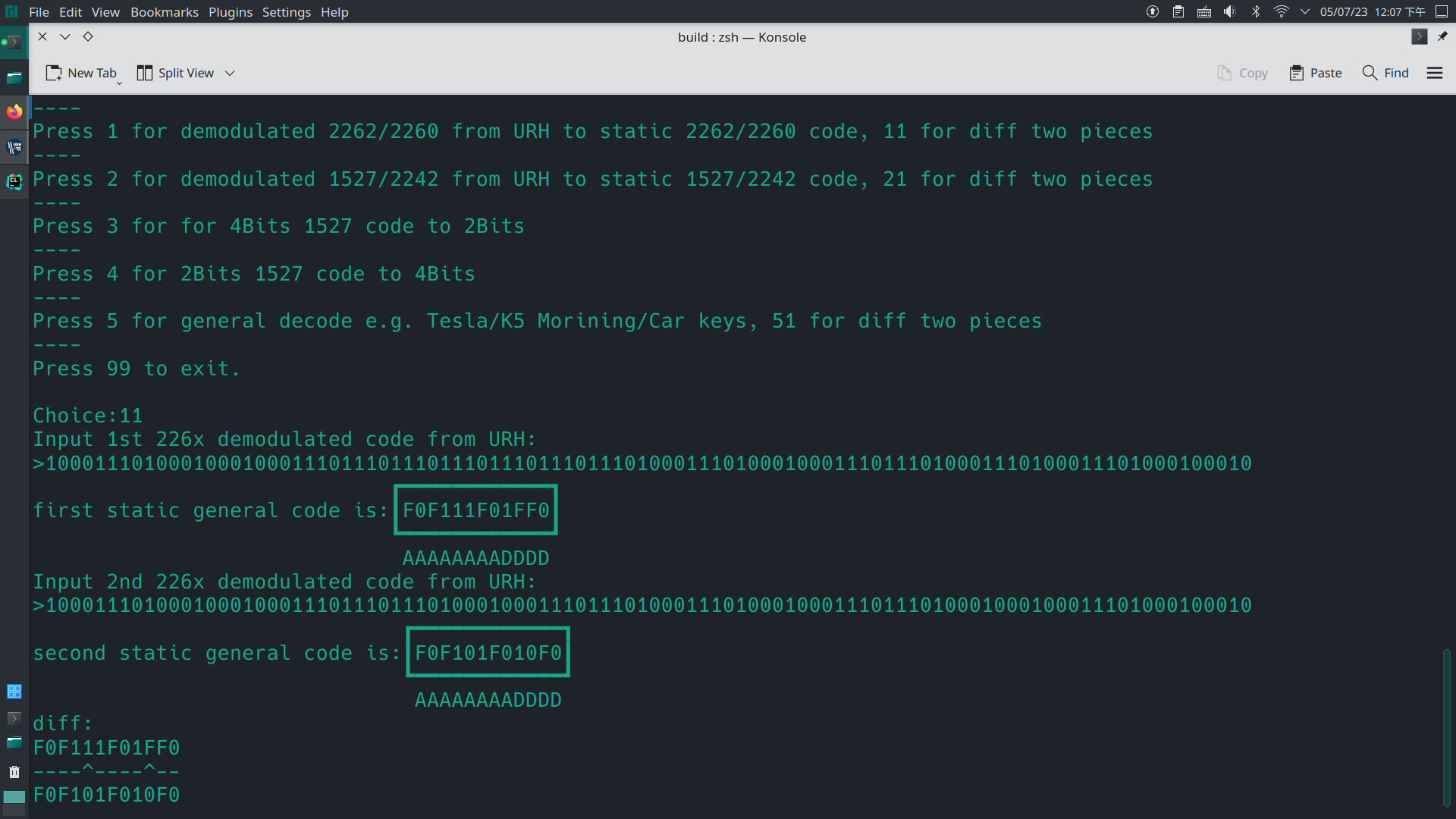Viewport: 1456px width, 819px height.
Task: Open Firefox from the side panel
Action: 14,112
